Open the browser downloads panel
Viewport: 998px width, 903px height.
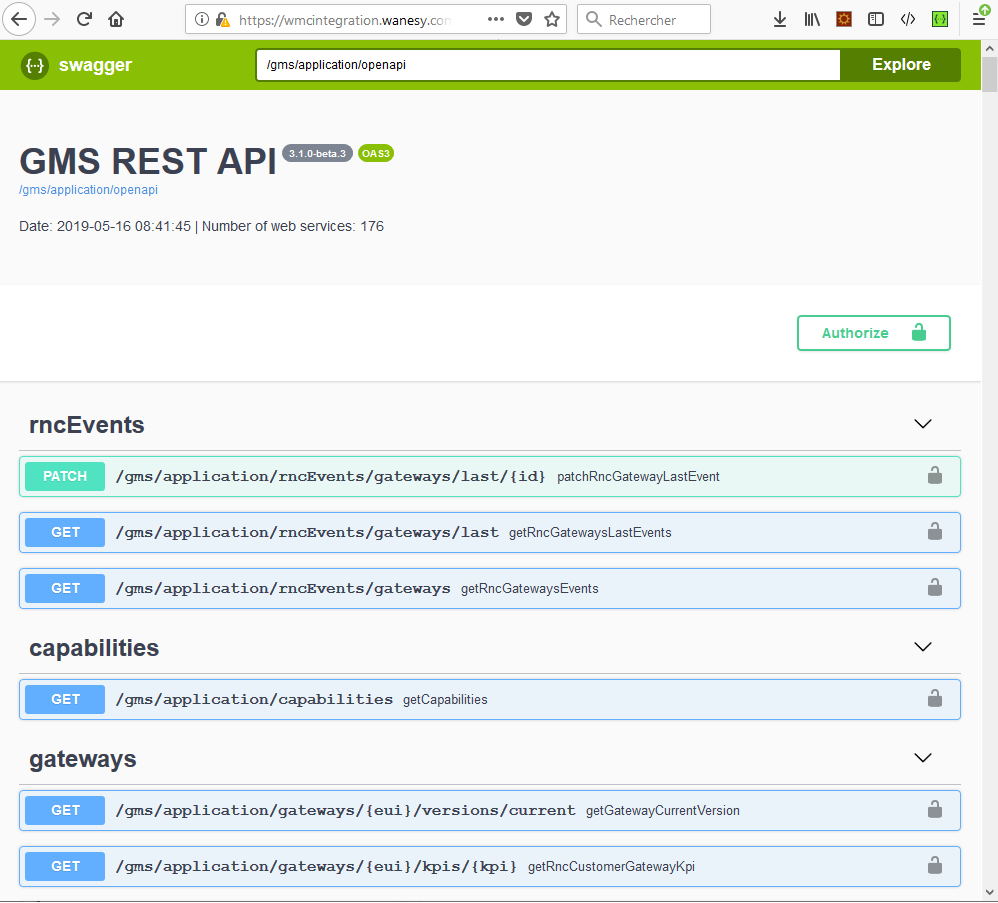click(x=780, y=19)
